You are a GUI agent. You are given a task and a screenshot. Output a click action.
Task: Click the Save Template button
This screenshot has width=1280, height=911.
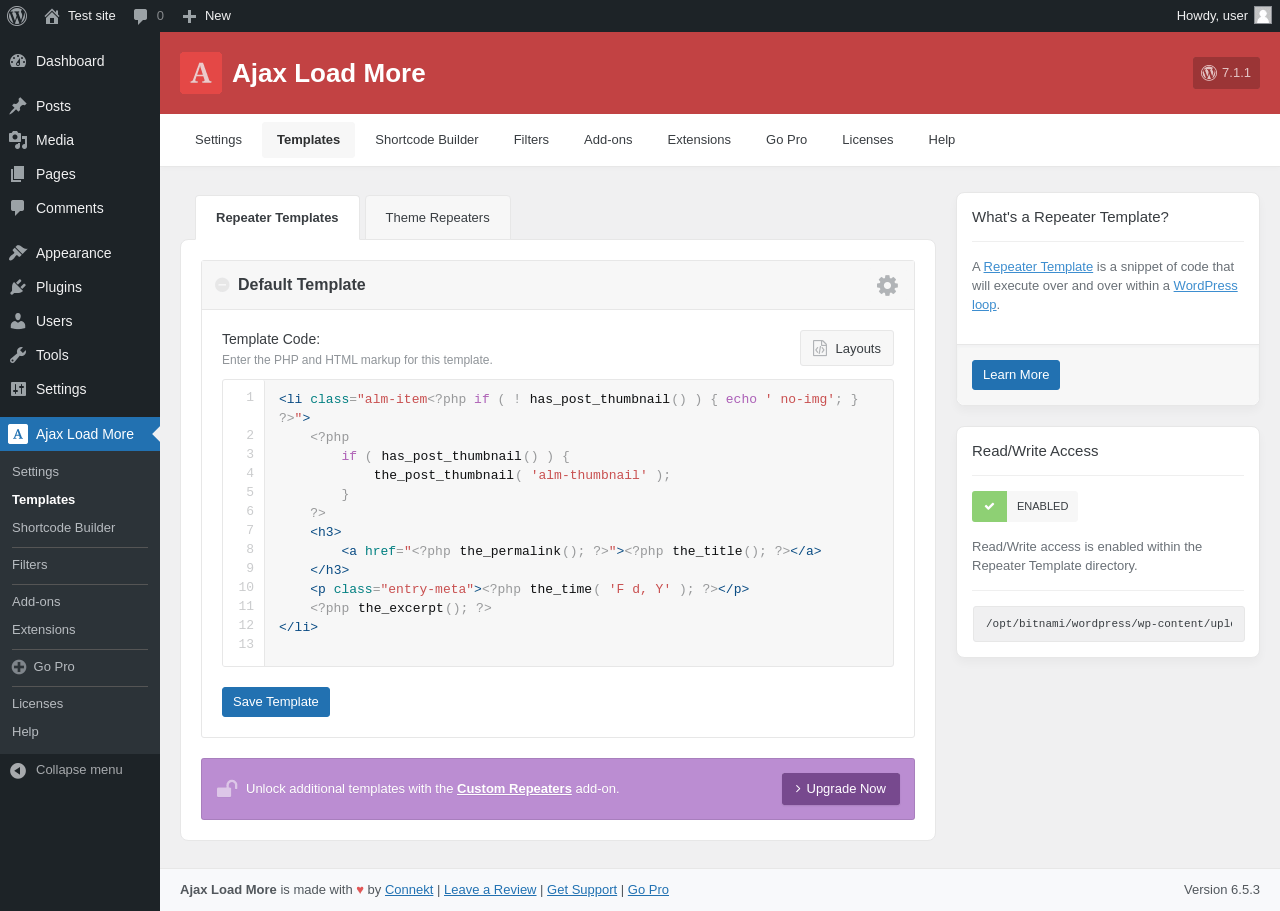(276, 702)
